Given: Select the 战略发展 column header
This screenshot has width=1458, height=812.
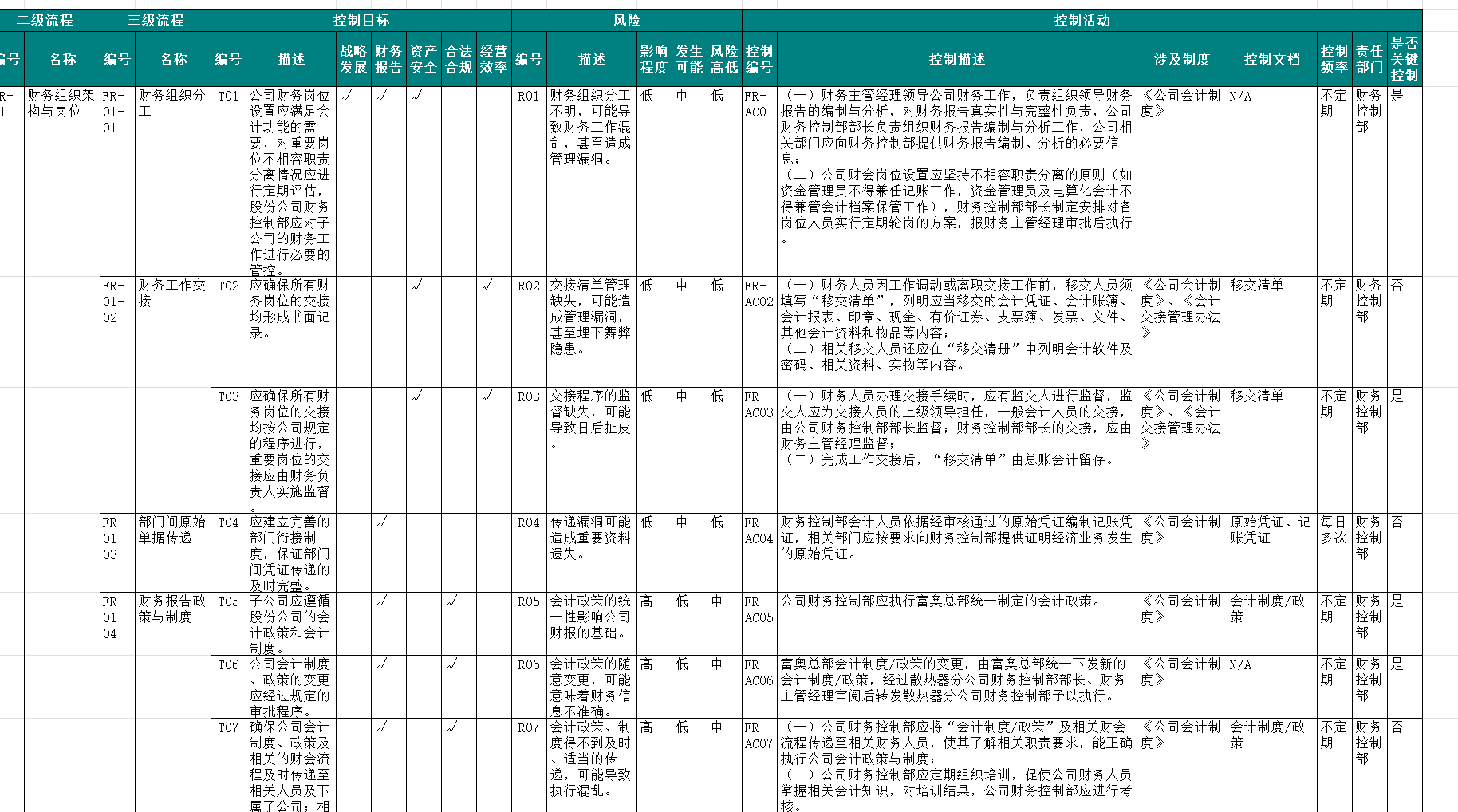Looking at the screenshot, I should pos(353,59).
